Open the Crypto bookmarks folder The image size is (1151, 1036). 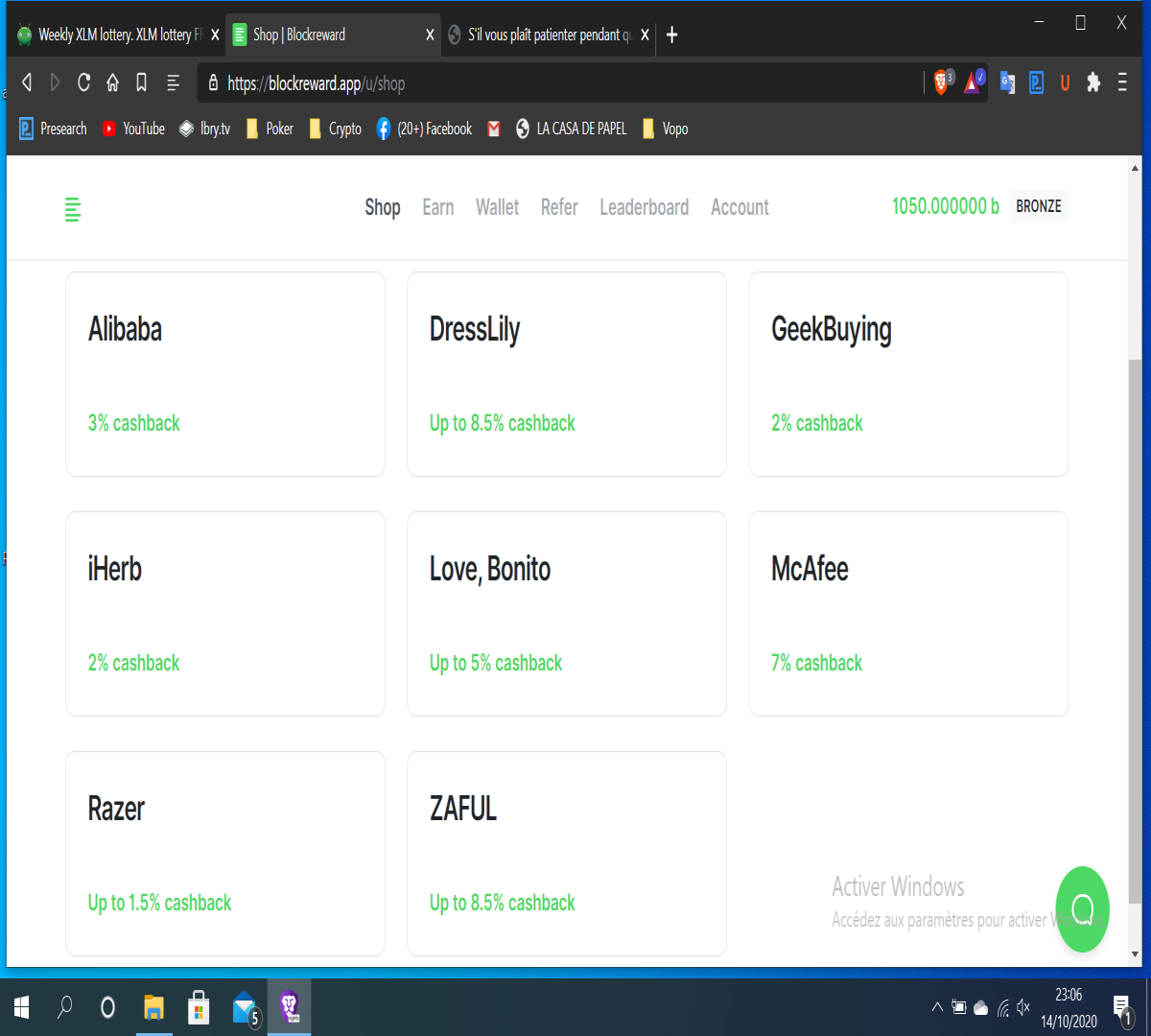pyautogui.click(x=335, y=129)
